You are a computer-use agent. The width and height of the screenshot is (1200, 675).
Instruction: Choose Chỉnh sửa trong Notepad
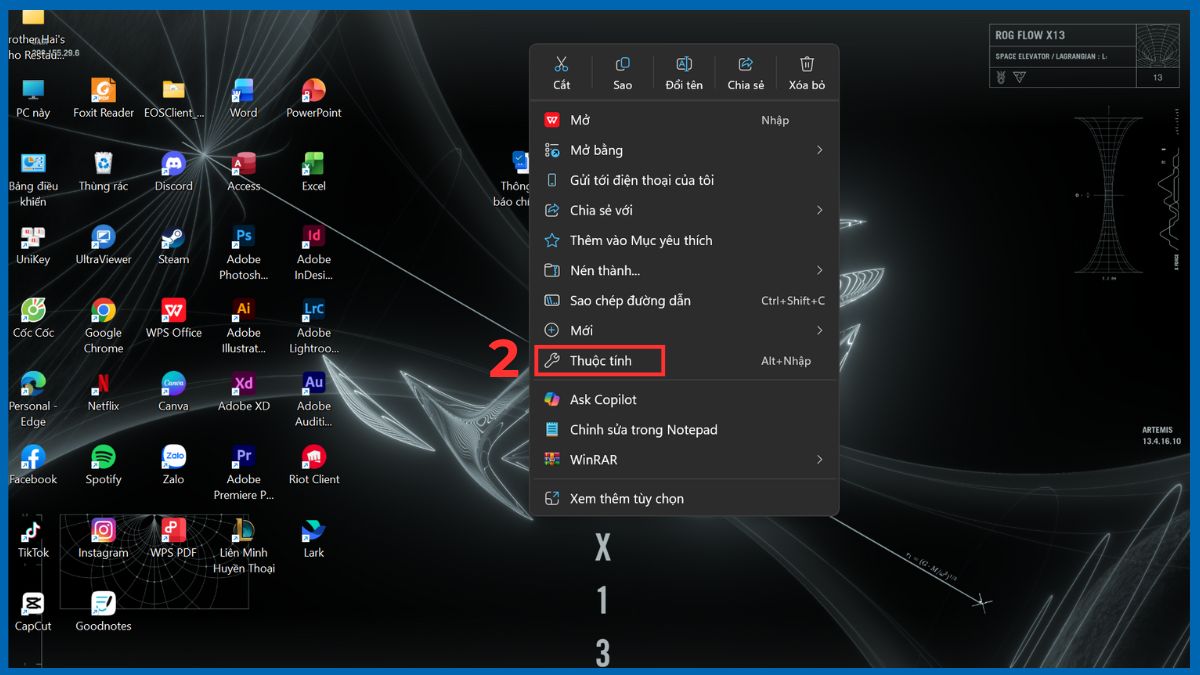684,429
